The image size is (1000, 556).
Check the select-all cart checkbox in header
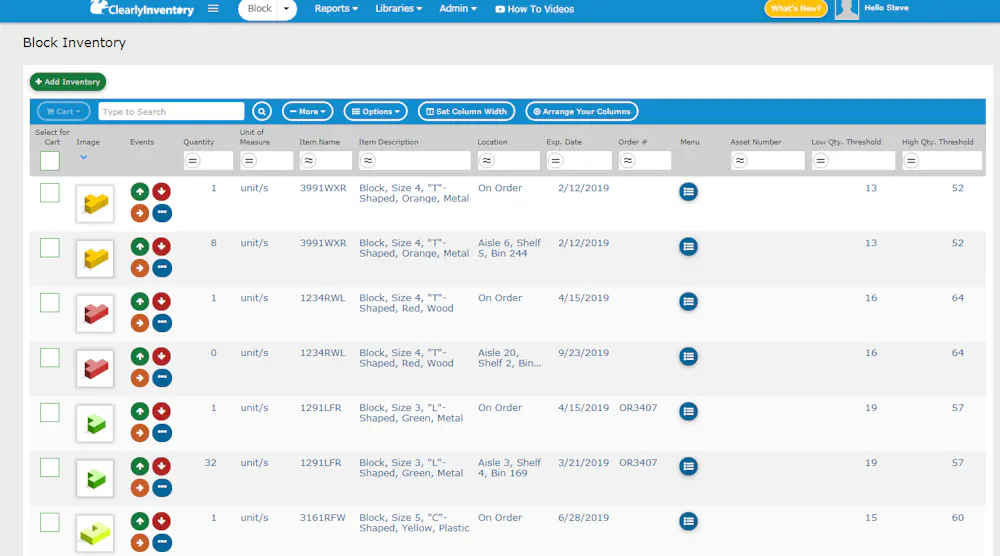point(50,161)
